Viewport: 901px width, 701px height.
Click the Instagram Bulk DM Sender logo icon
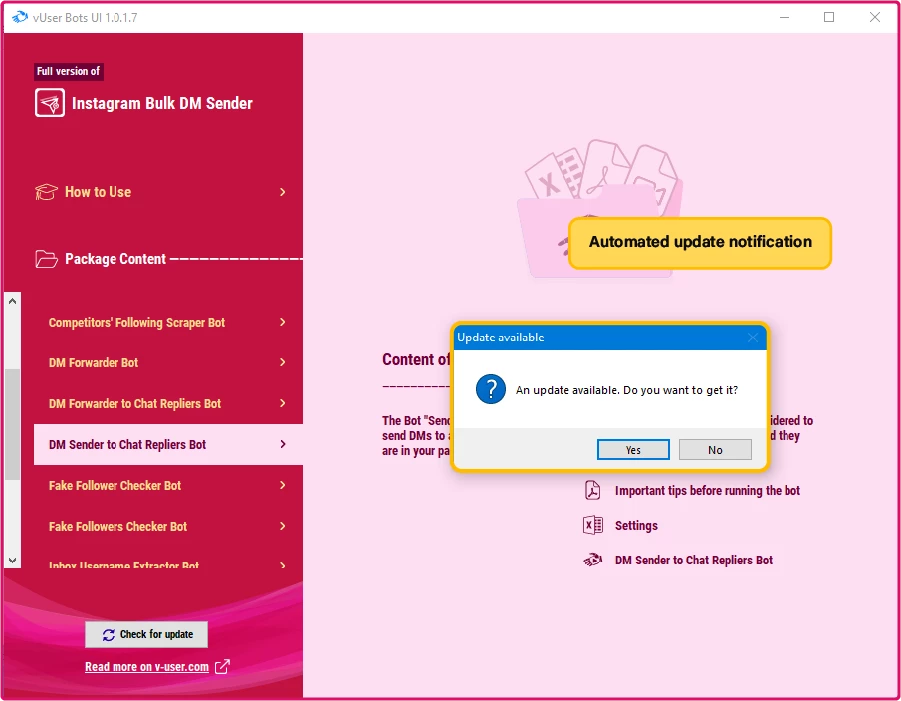tap(49, 103)
